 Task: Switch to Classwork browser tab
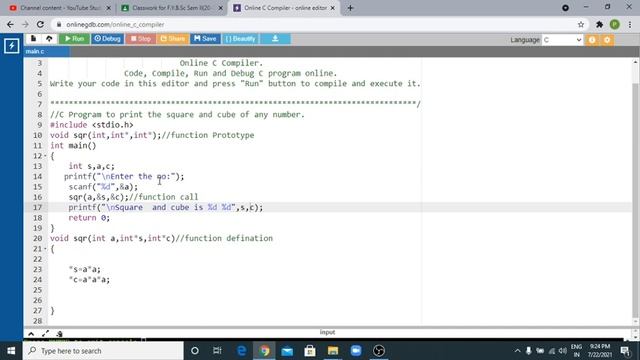pos(171,8)
